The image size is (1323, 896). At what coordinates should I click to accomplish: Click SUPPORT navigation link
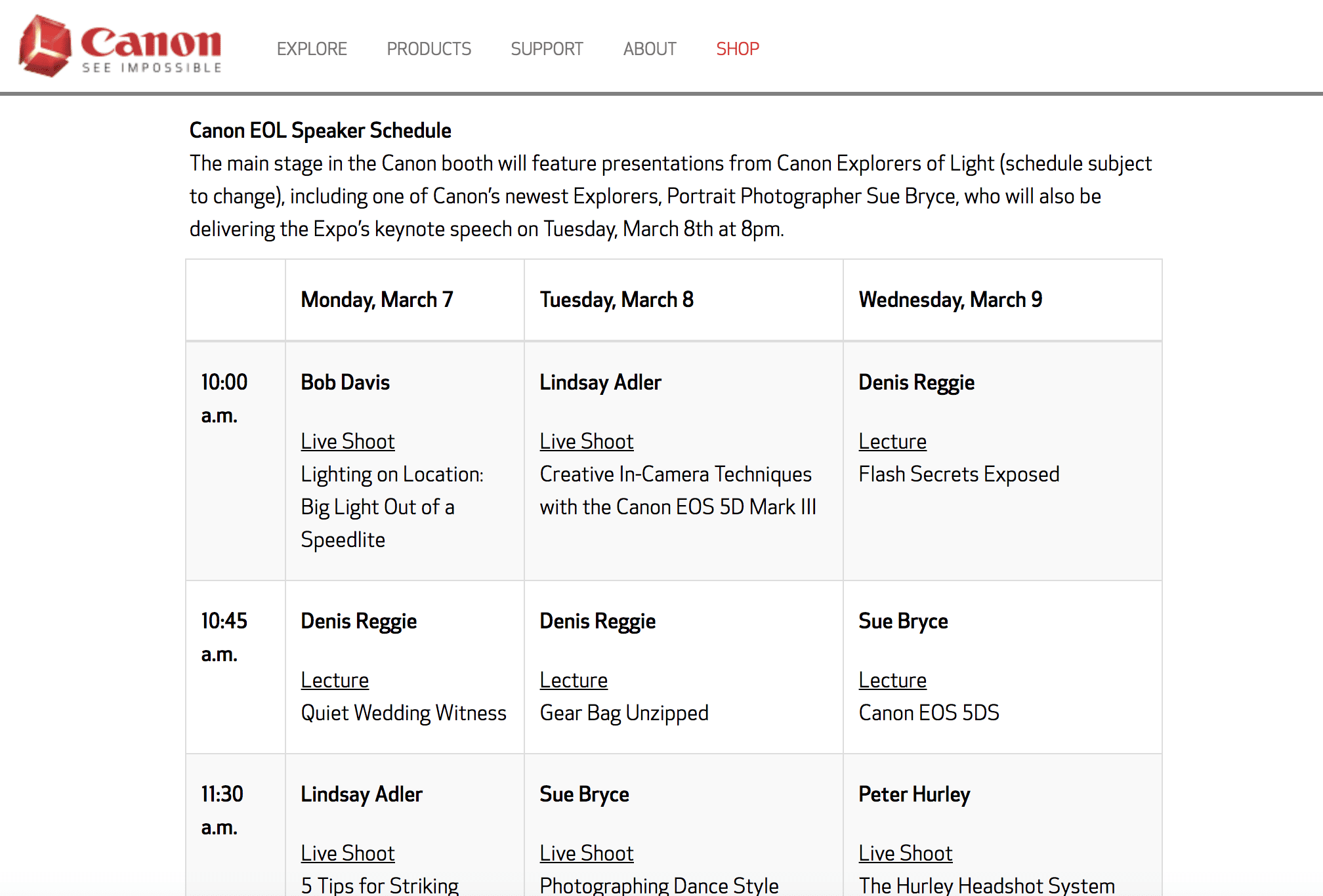tap(548, 48)
